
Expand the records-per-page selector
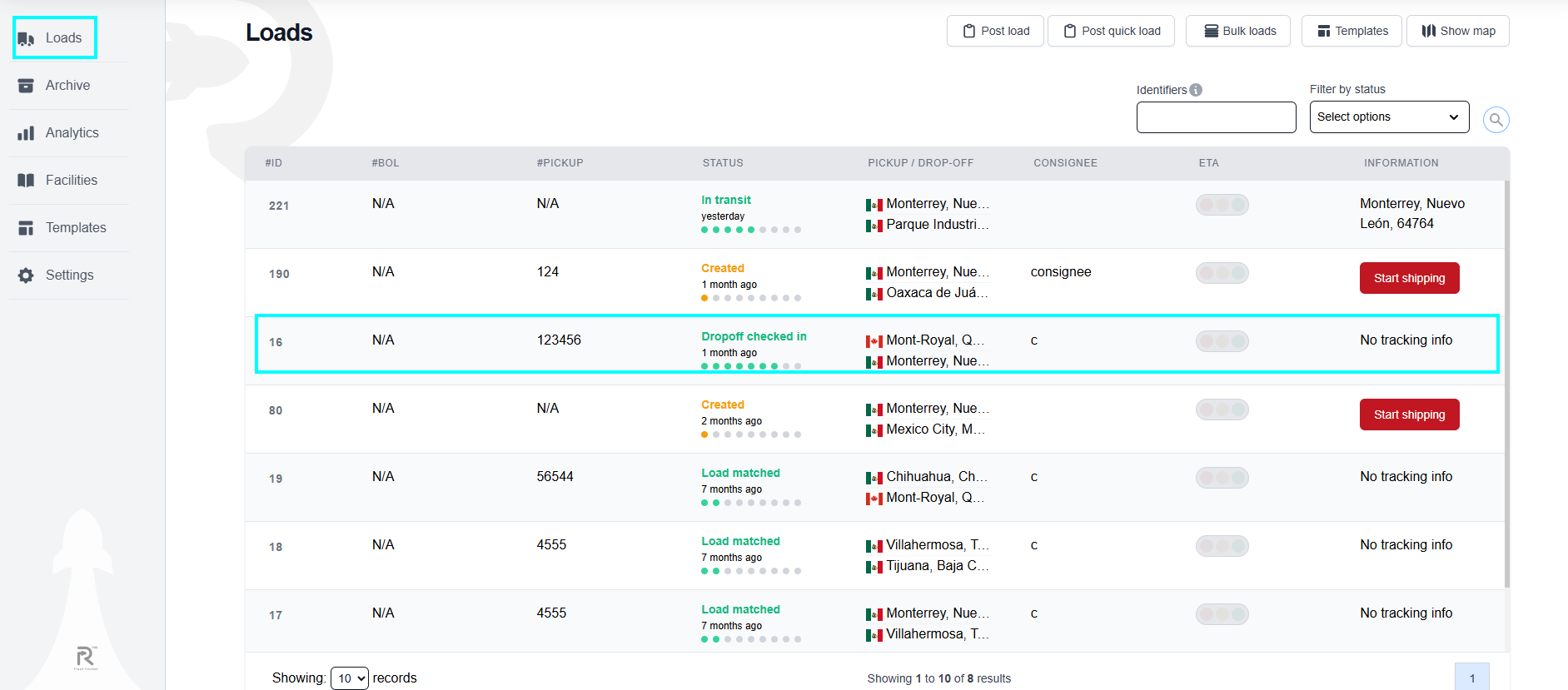click(350, 678)
